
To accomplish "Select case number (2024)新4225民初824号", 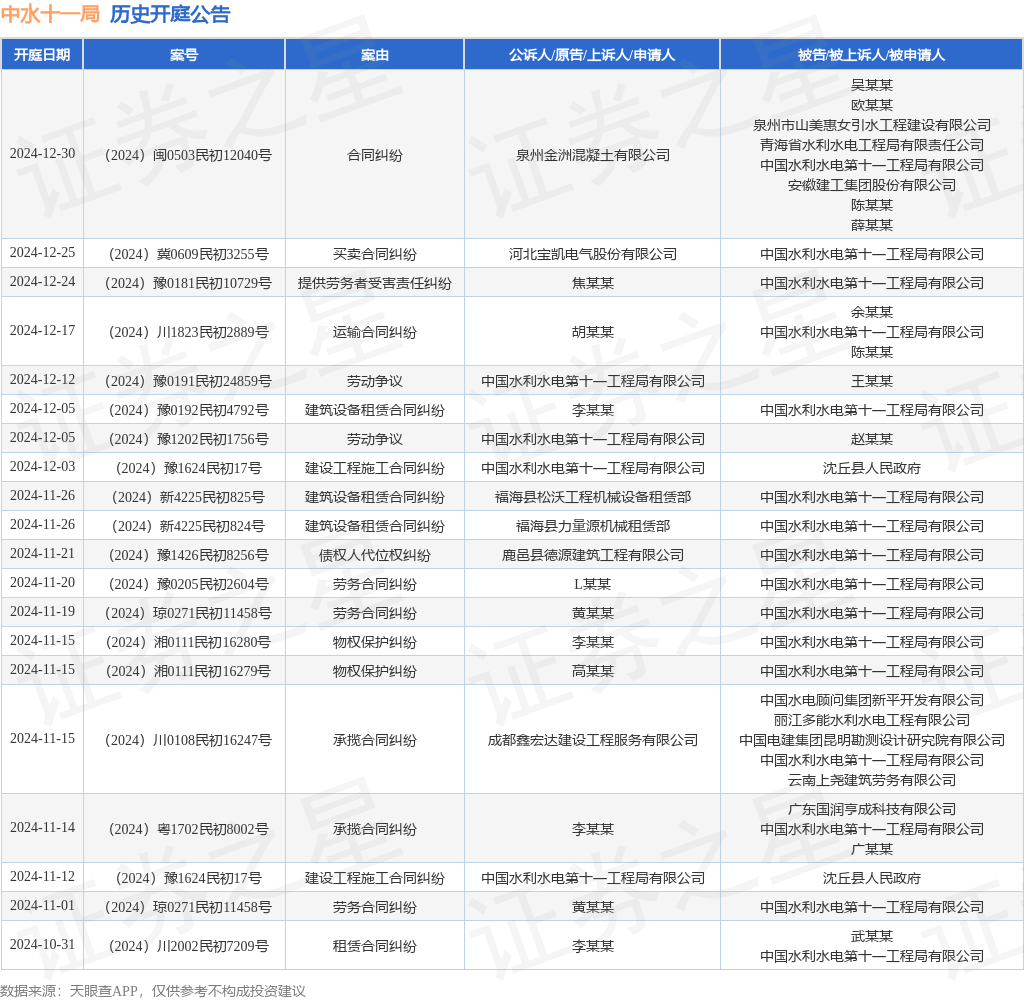I will (x=188, y=526).
